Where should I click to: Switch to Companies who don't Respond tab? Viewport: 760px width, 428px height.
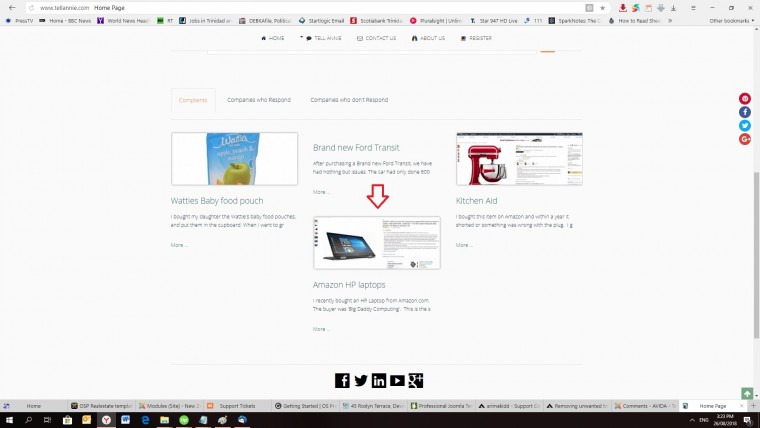tap(349, 100)
